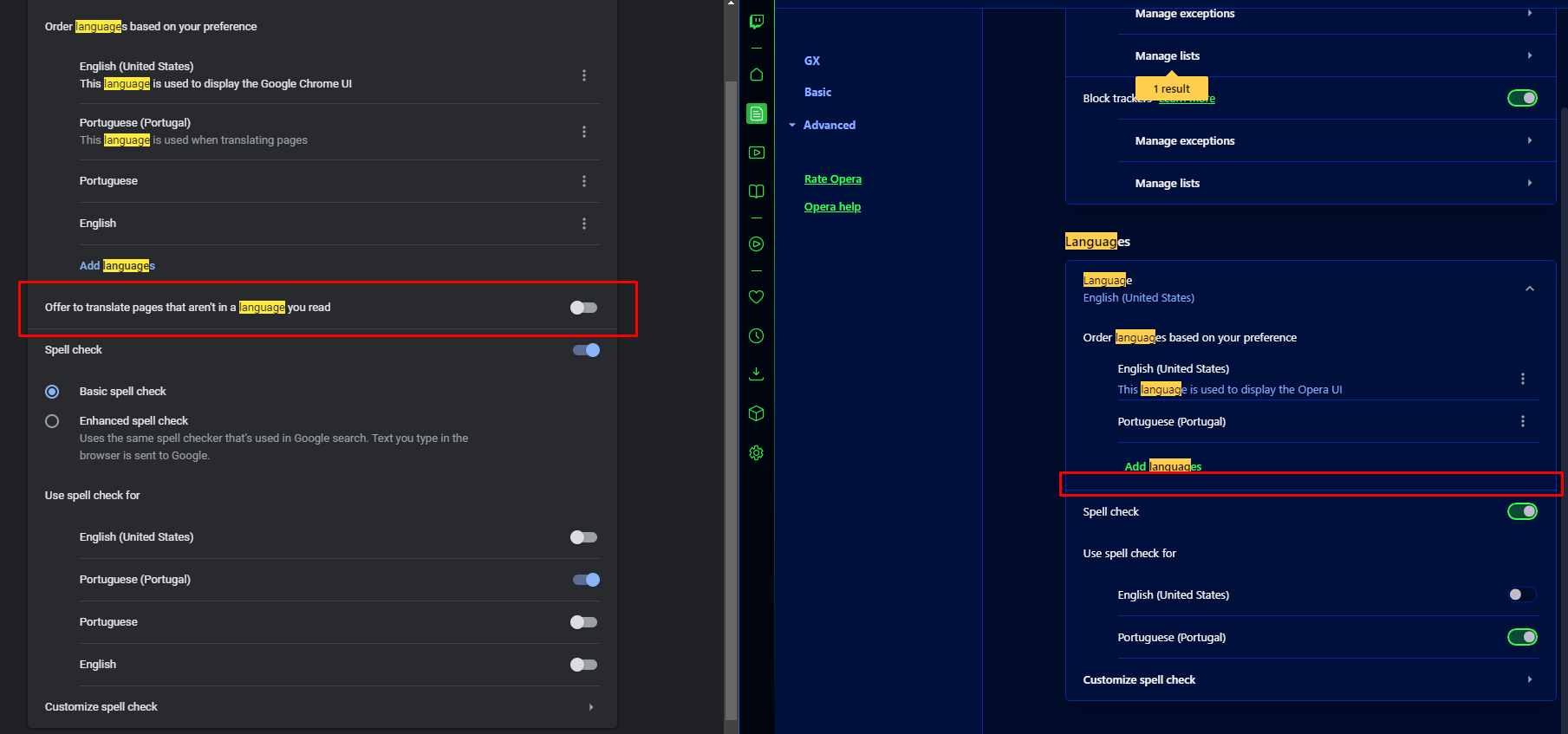Open Opera three-dot menu for Portuguese (Portugal)
The image size is (1568, 734).
pyautogui.click(x=1523, y=421)
